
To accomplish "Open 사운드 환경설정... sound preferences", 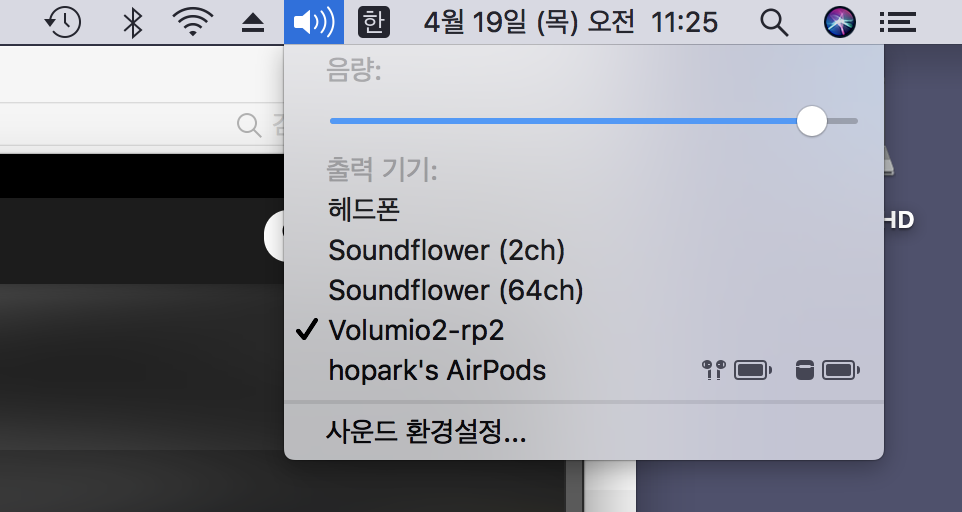I will (583, 431).
